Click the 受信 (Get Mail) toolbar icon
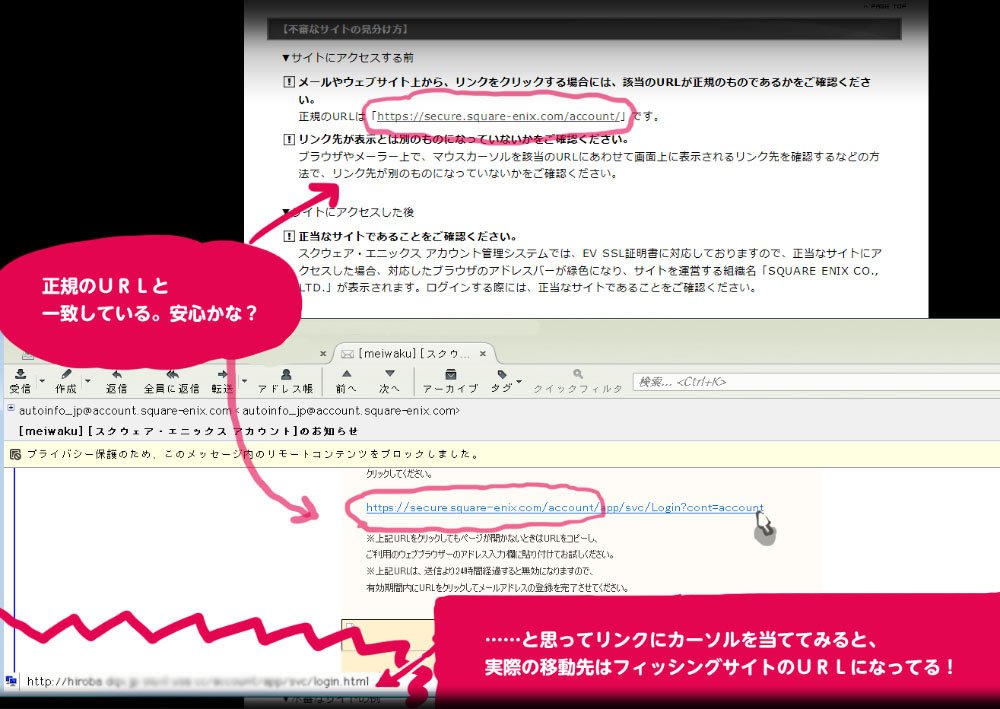Viewport: 1000px width, 709px height. [20, 381]
